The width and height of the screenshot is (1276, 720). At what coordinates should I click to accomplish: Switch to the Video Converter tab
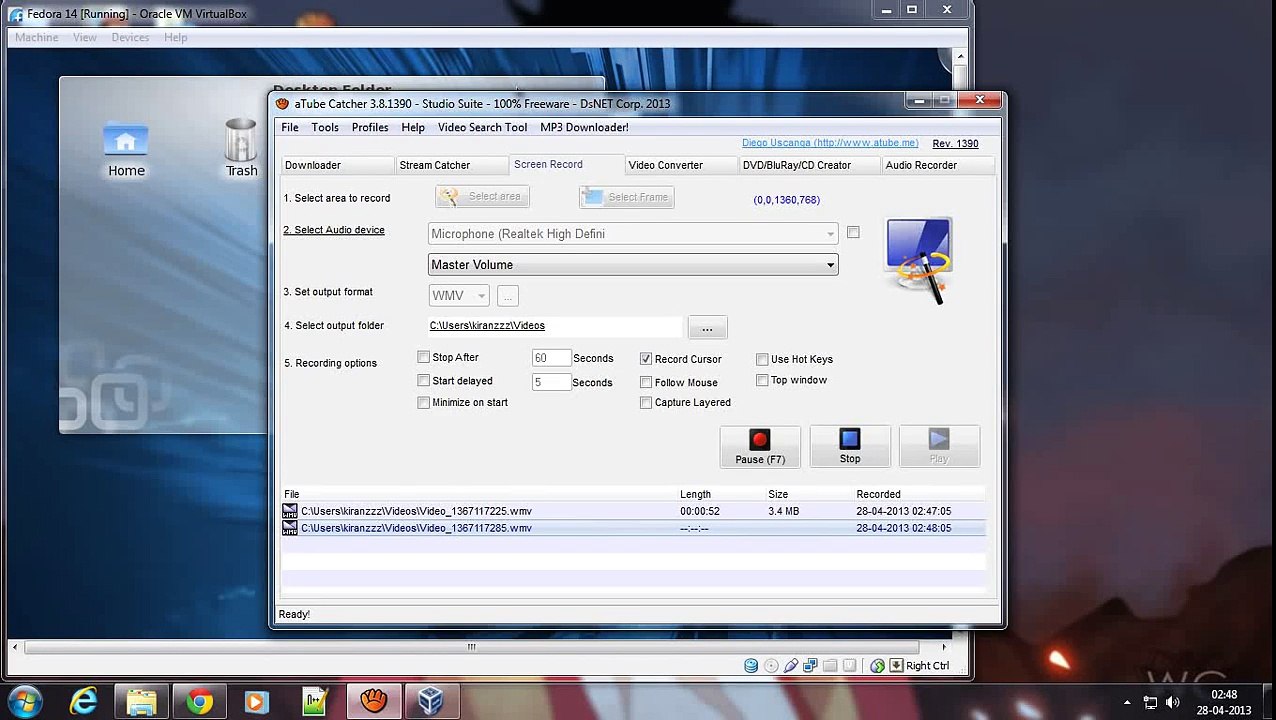point(666,165)
